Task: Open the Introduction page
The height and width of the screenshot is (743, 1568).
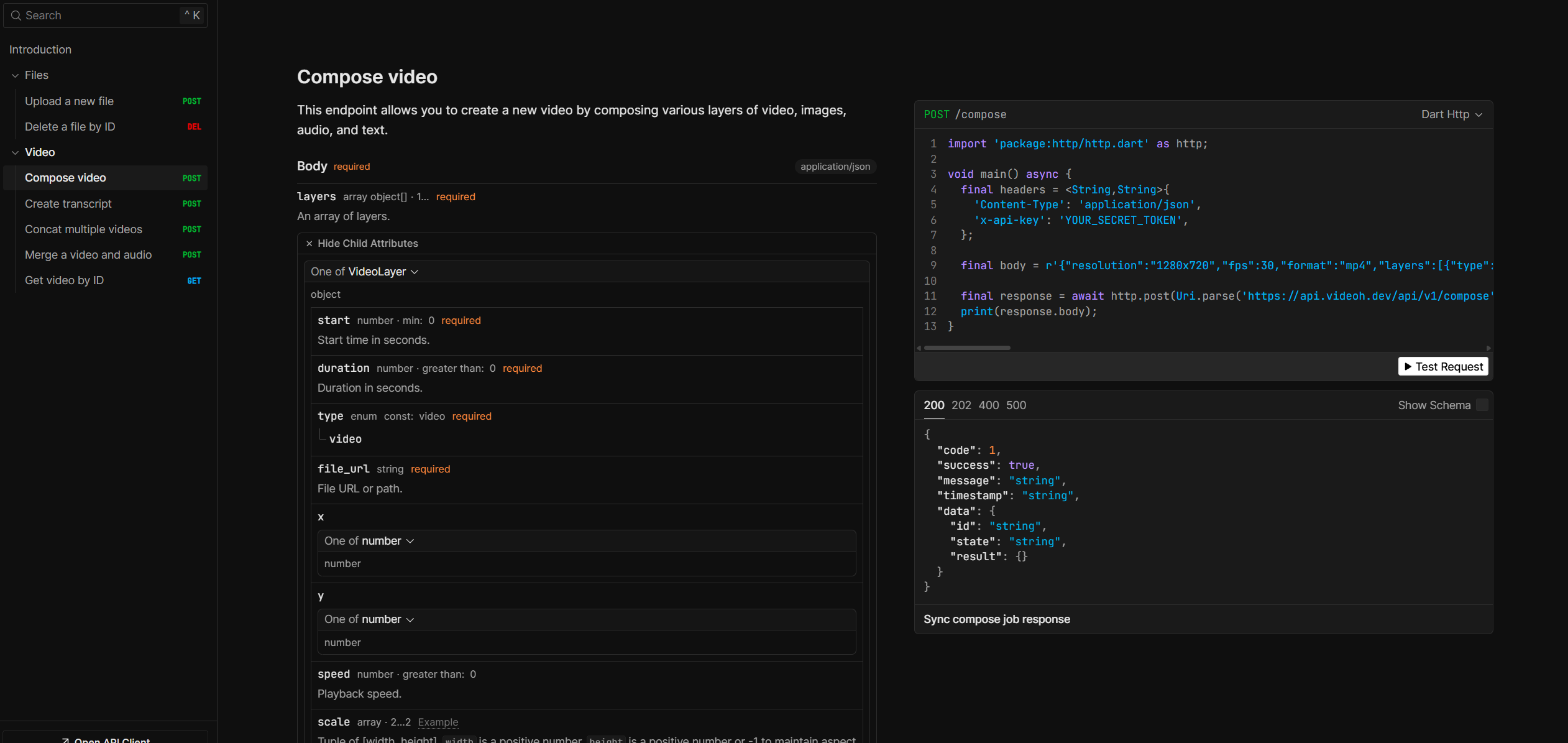Action: pos(40,49)
